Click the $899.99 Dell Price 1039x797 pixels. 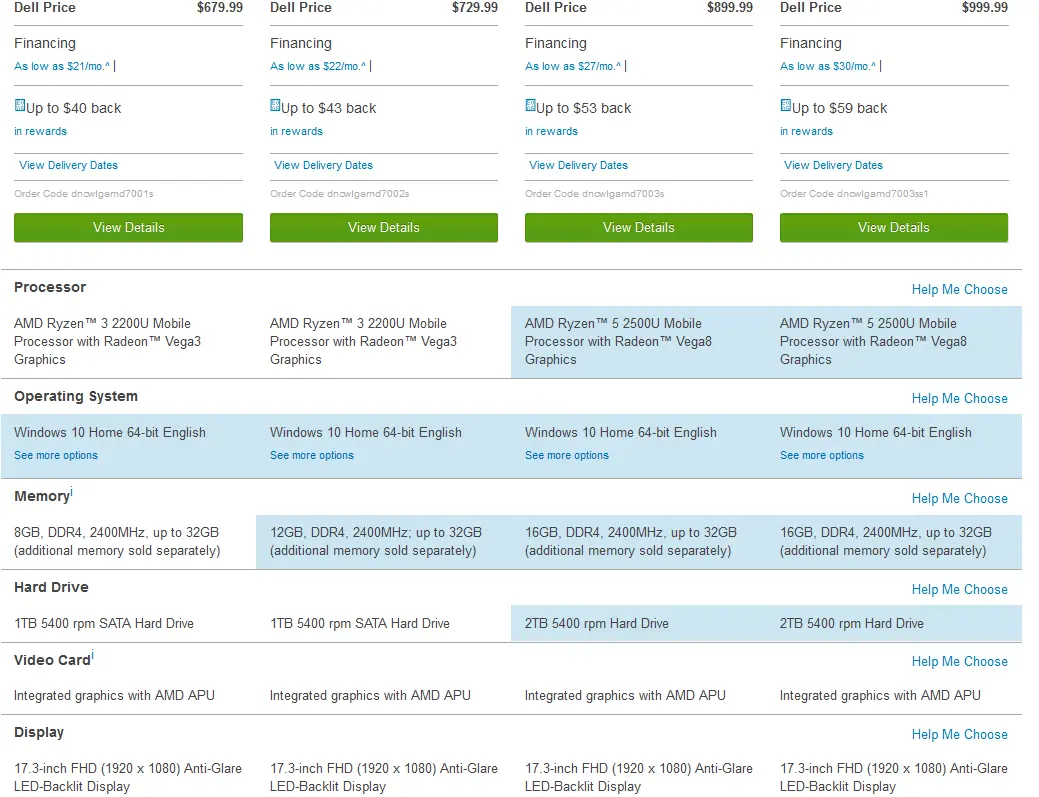tap(730, 7)
